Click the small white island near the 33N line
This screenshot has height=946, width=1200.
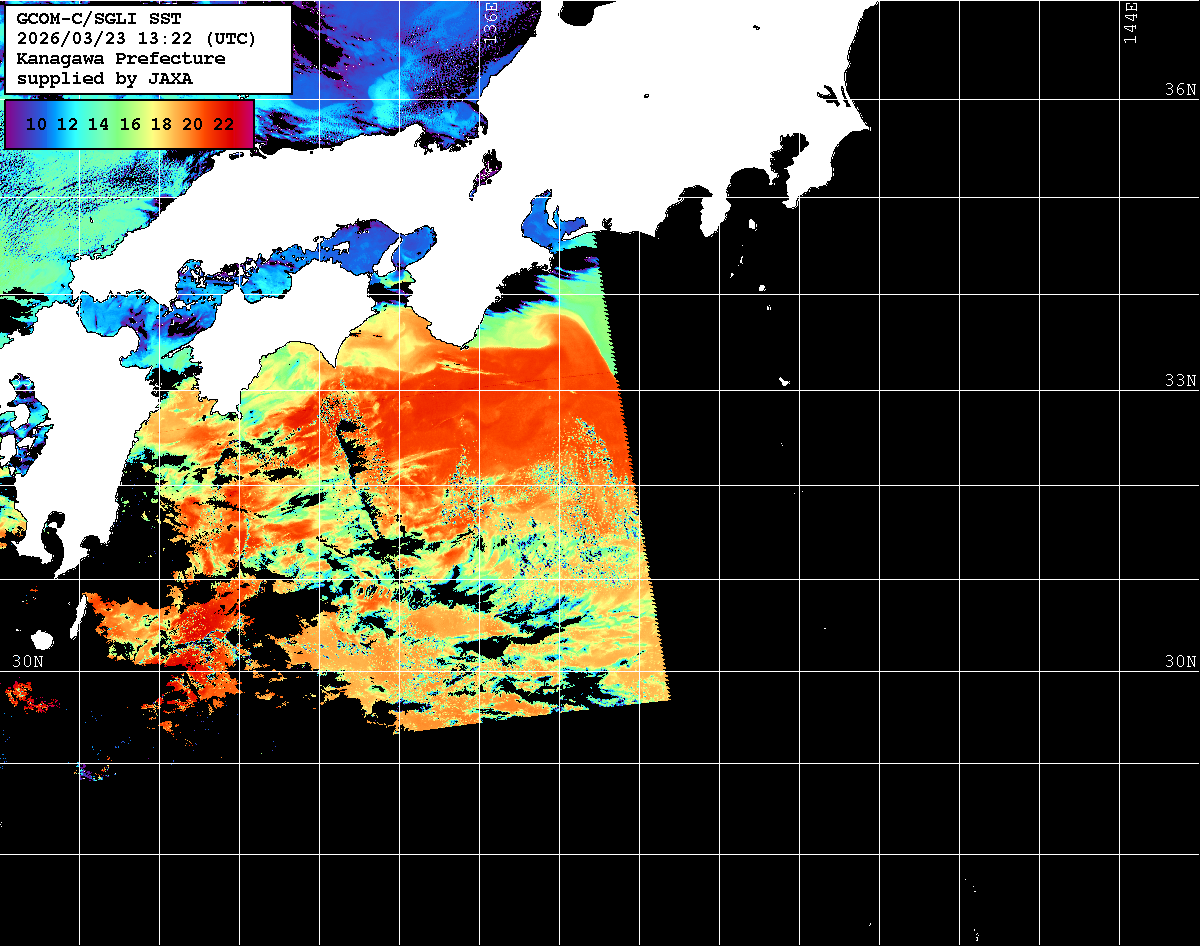[x=785, y=381]
